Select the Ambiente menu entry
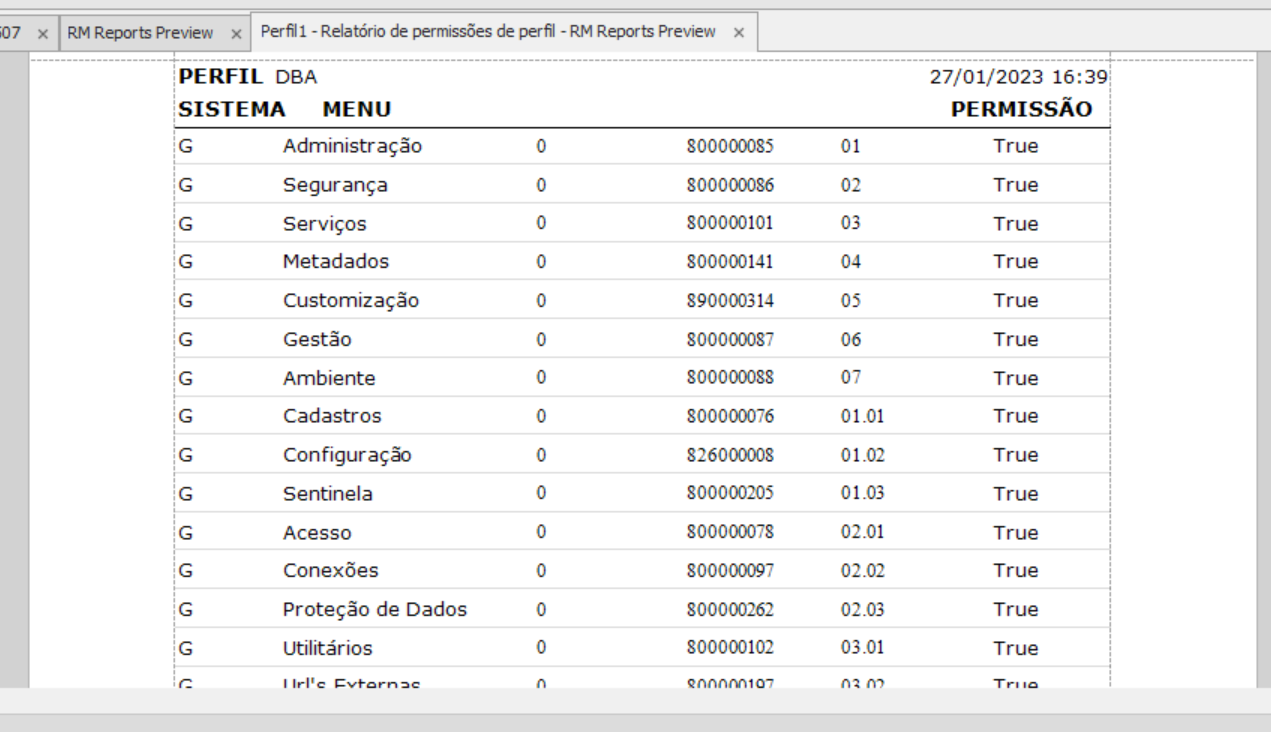1271x732 pixels. pyautogui.click(x=329, y=378)
